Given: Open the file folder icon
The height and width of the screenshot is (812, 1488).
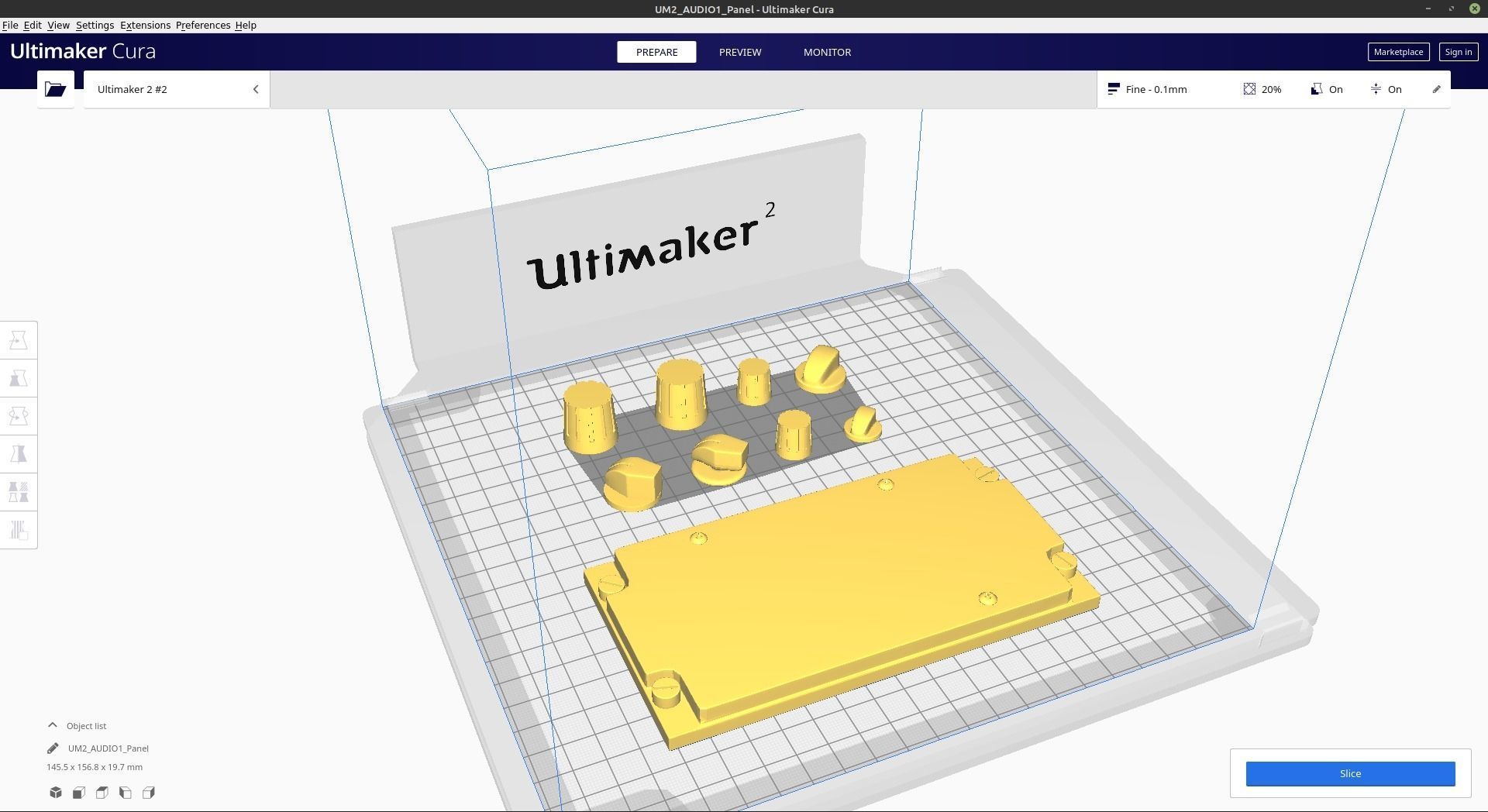Looking at the screenshot, I should 55,89.
